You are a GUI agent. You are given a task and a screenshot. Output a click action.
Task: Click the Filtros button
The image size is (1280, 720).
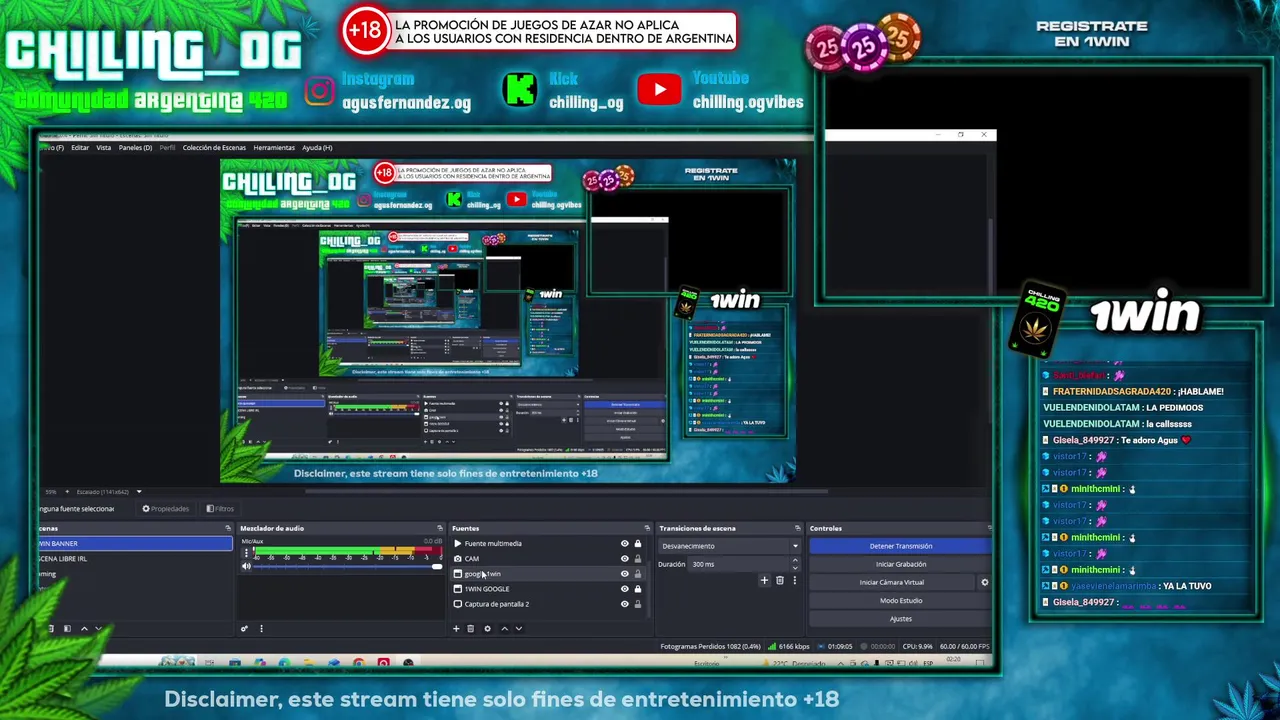coord(221,508)
